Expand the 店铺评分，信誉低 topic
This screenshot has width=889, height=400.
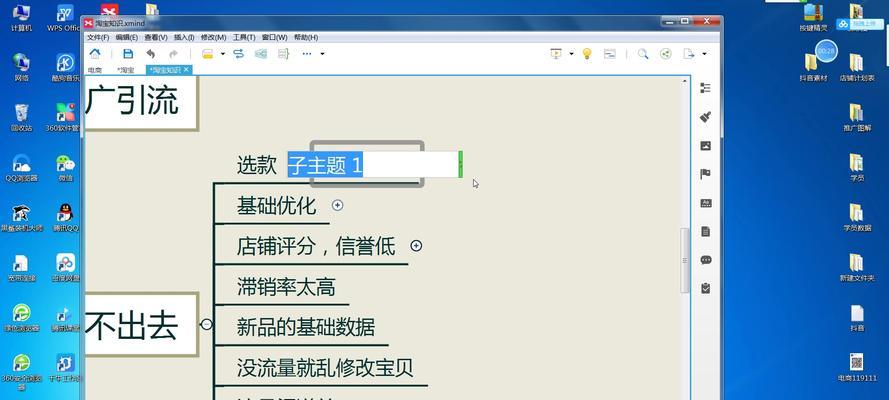pyautogui.click(x=416, y=245)
